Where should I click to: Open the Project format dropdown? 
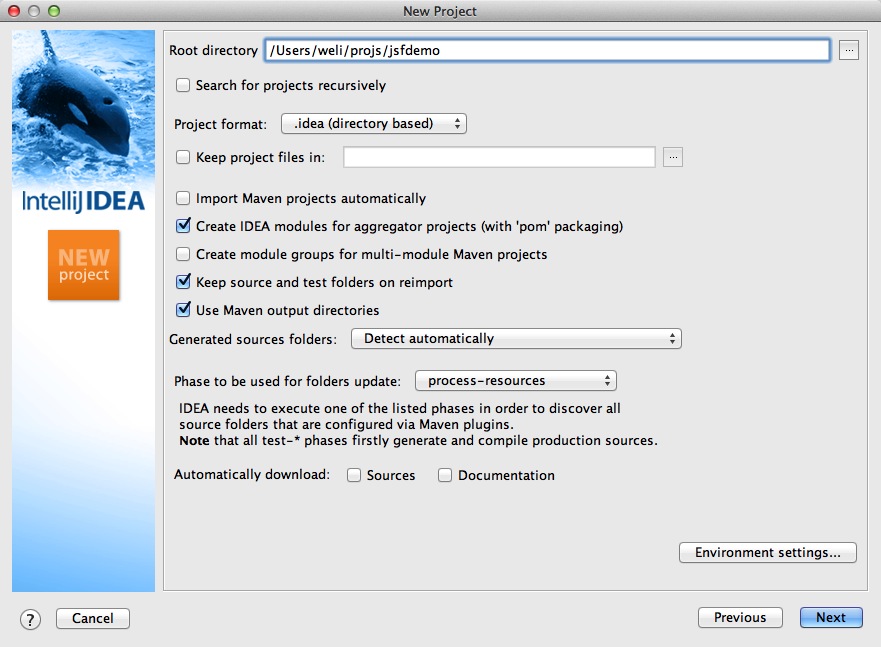click(x=374, y=124)
